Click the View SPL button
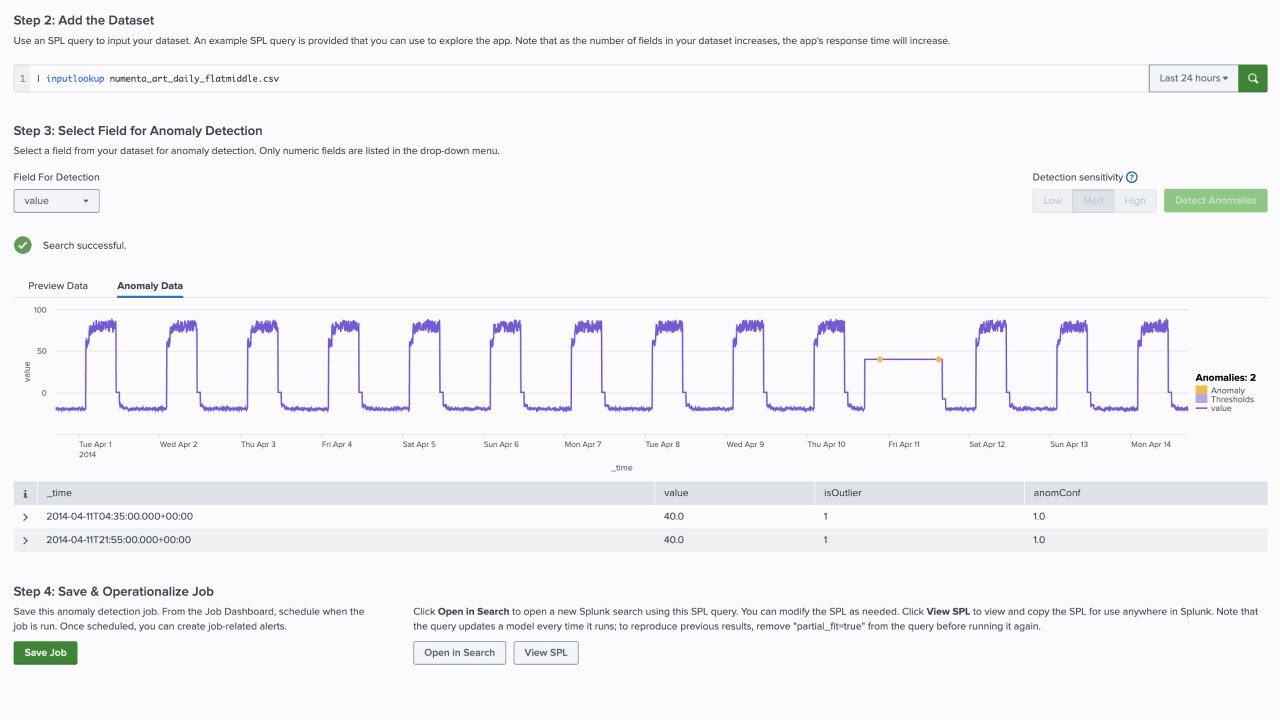 pos(546,653)
